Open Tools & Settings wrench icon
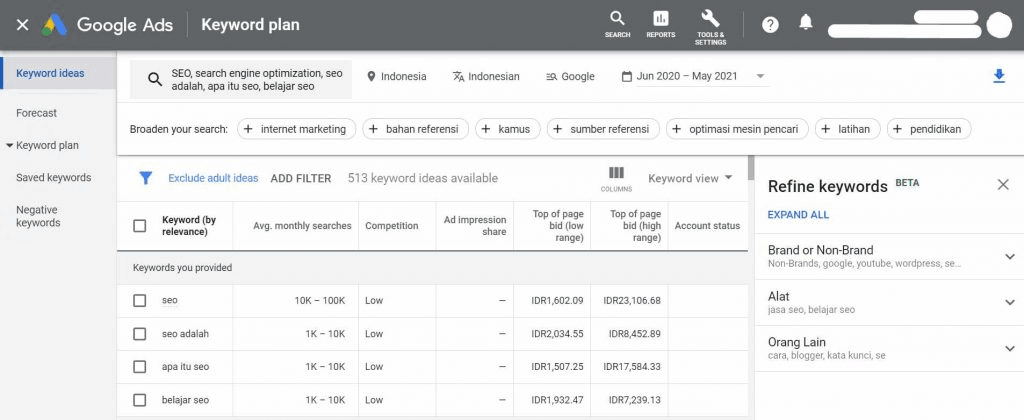Screen dimensions: 1024x420 pyautogui.click(x=710, y=24)
